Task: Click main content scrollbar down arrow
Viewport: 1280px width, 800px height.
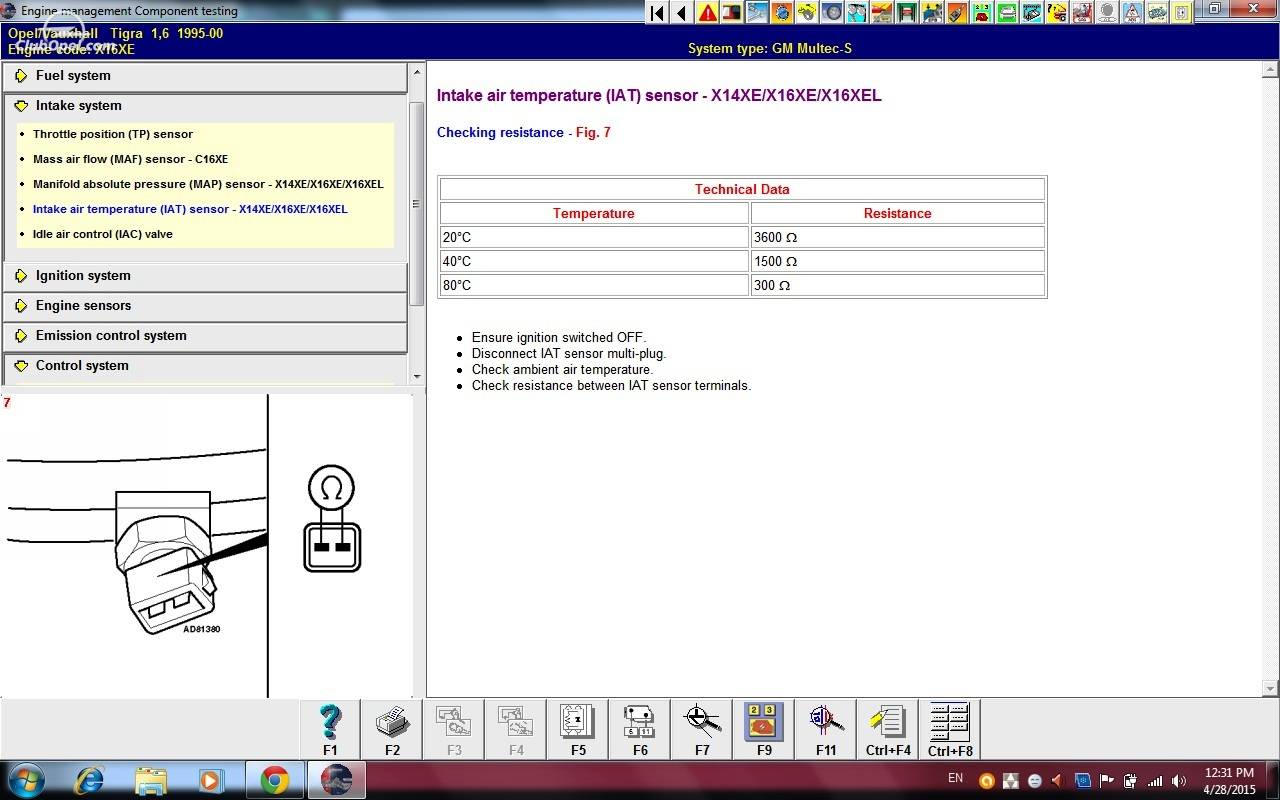Action: click(x=1271, y=689)
